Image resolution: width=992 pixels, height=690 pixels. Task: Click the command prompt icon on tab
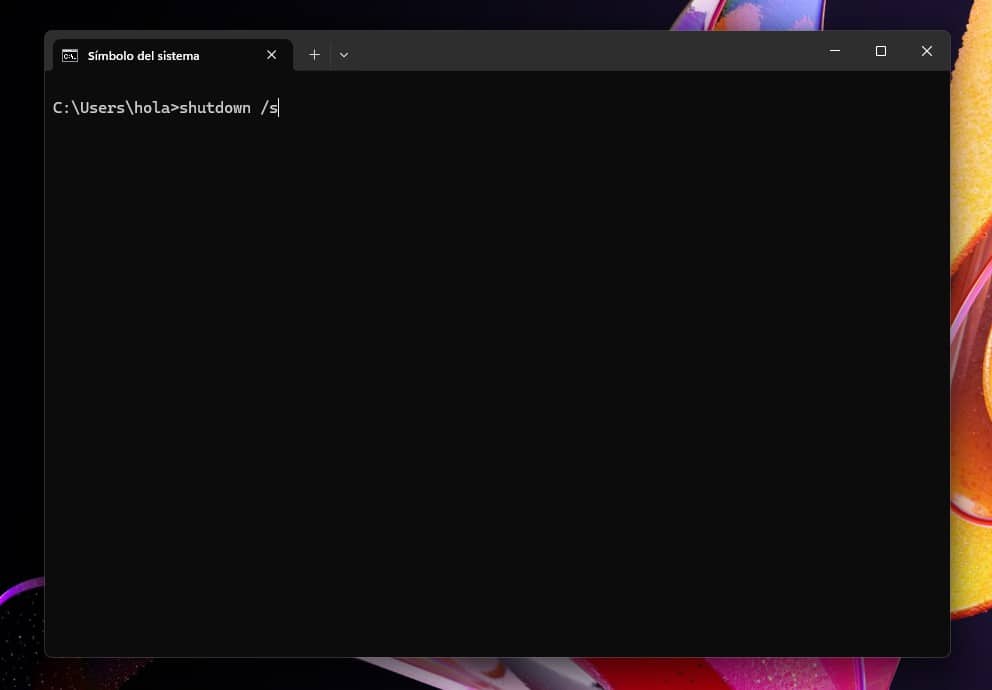coord(70,56)
